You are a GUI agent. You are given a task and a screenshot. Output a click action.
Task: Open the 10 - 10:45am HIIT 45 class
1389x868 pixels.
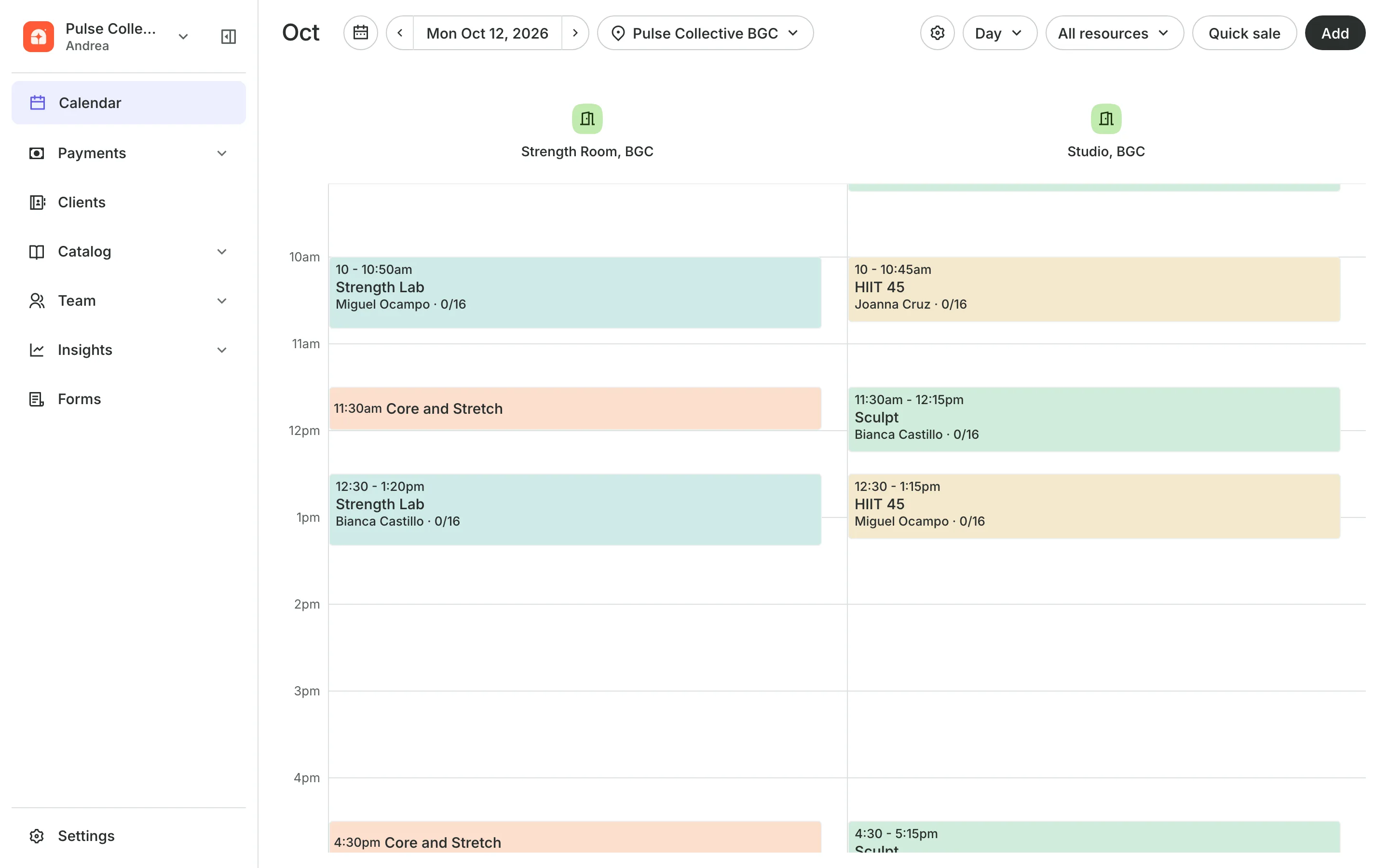1094,289
